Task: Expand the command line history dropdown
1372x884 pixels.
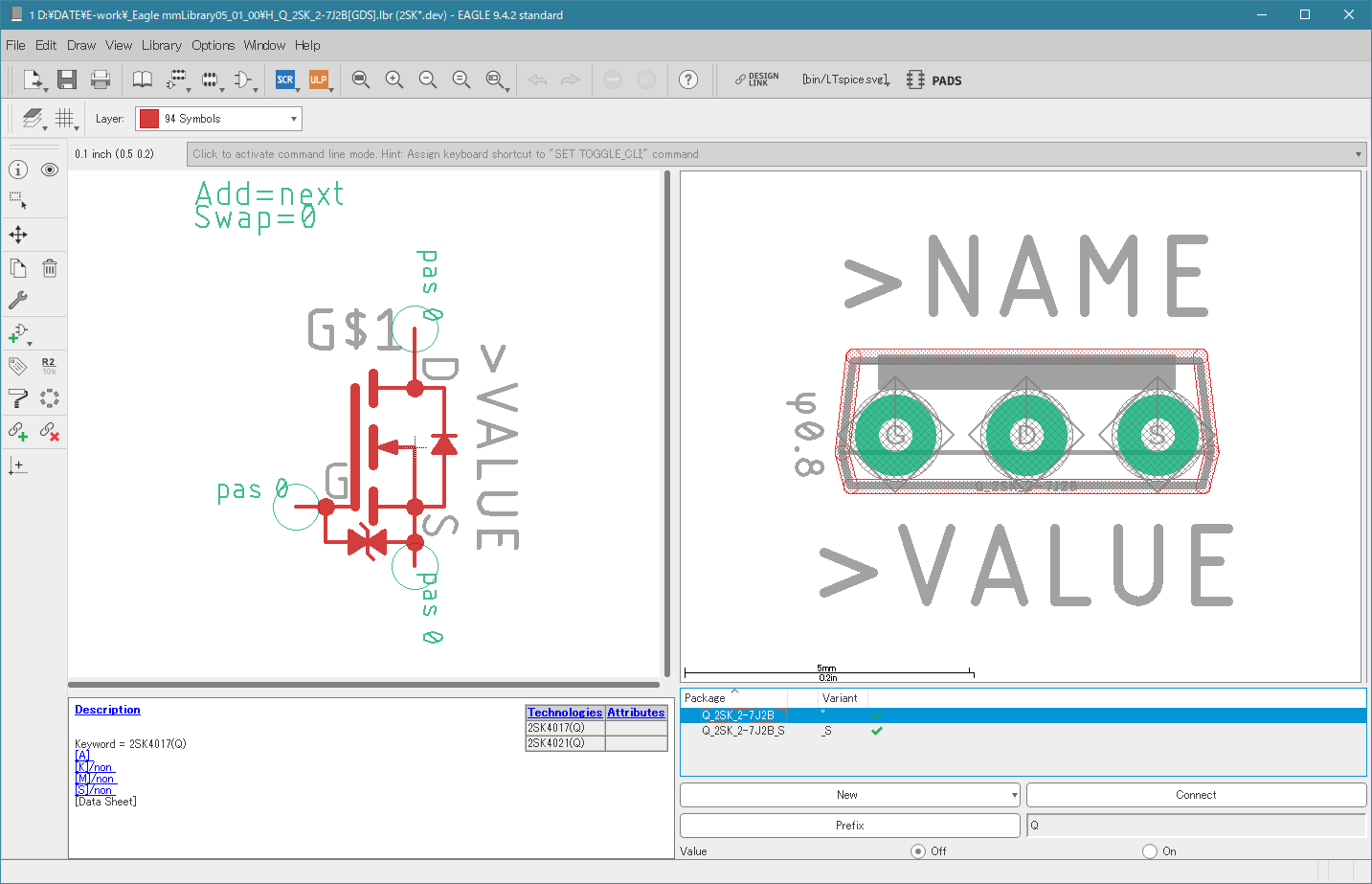Action: tap(1358, 154)
